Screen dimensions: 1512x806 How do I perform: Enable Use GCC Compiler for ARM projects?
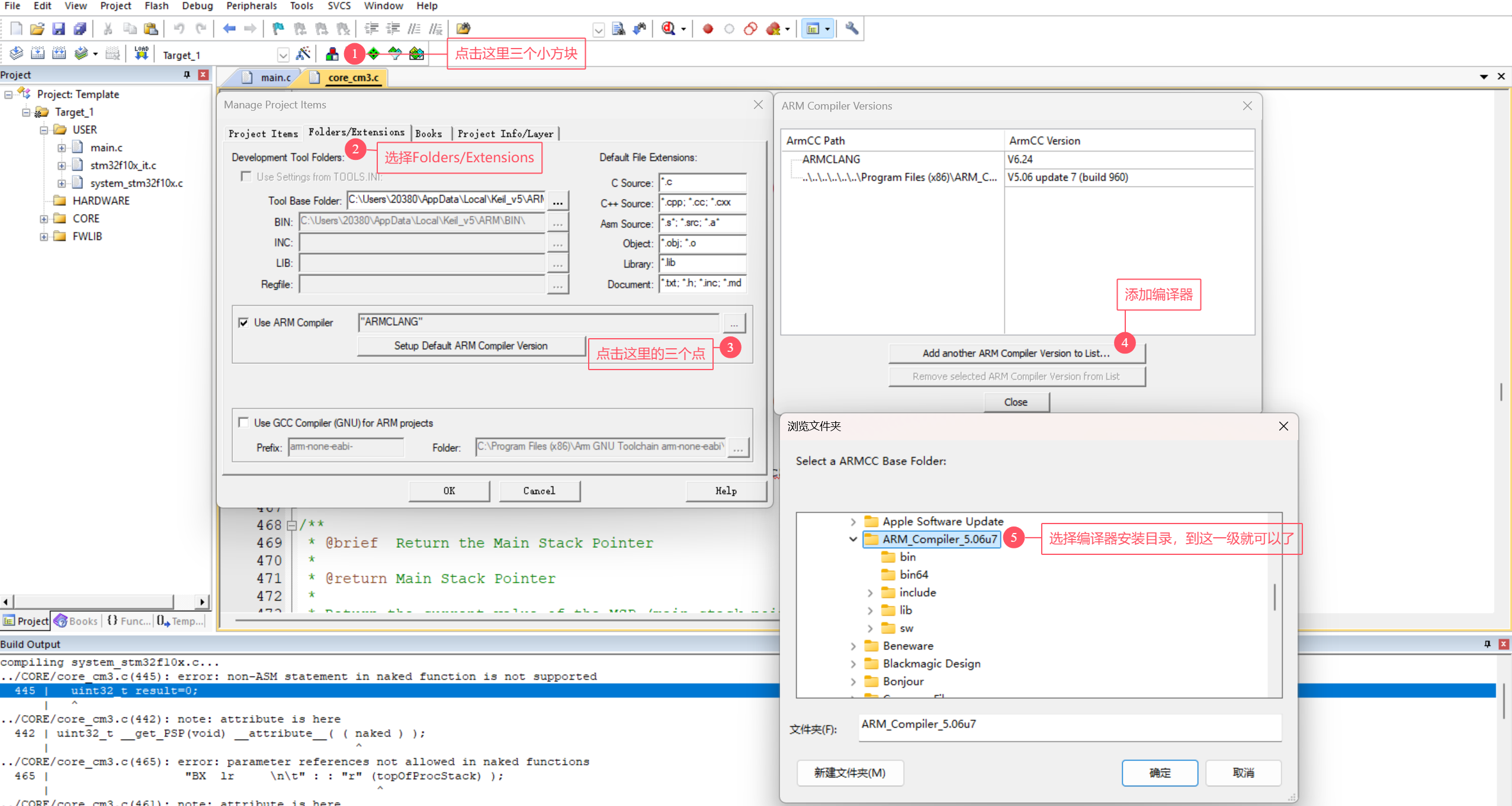click(x=243, y=423)
